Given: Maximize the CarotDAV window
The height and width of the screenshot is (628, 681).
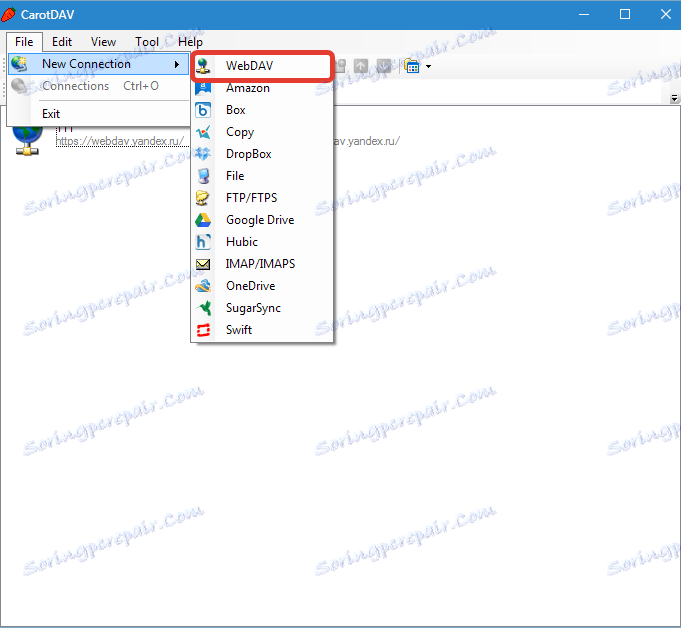Looking at the screenshot, I should (x=625, y=14).
